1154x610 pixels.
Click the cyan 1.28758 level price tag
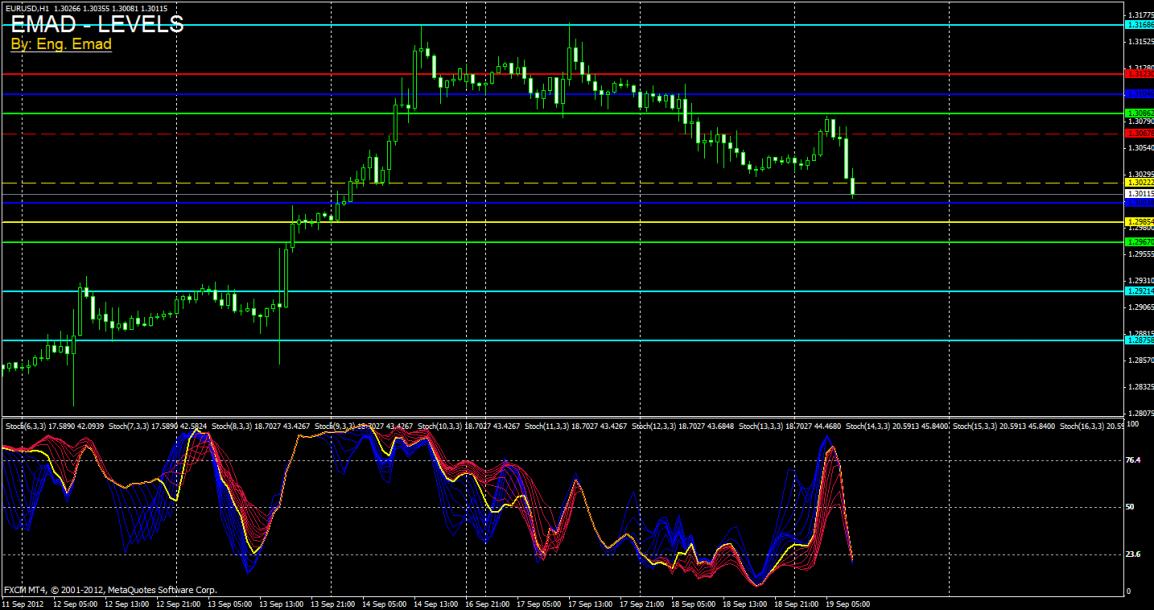tap(1139, 340)
